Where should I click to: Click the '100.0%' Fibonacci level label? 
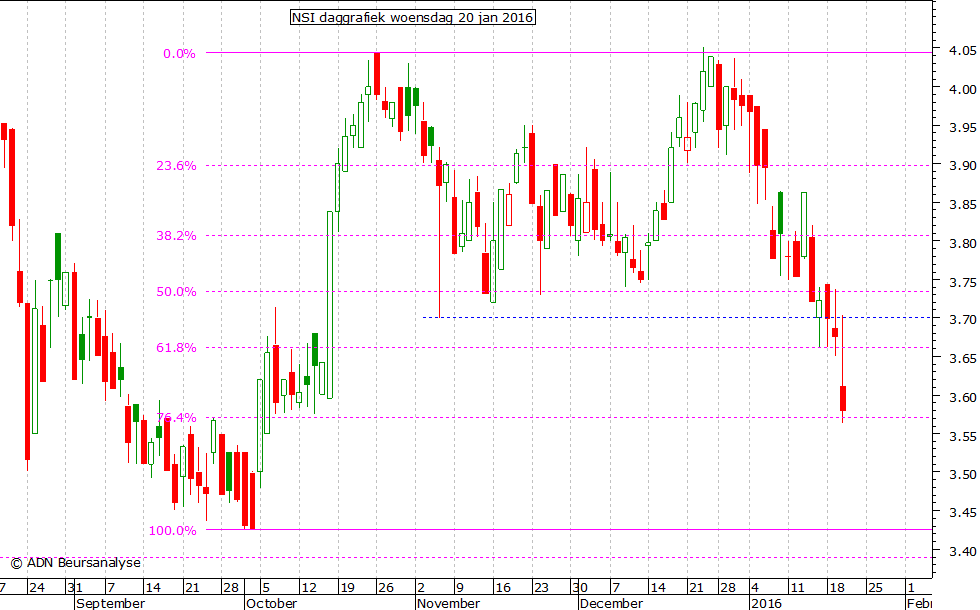pos(172,531)
